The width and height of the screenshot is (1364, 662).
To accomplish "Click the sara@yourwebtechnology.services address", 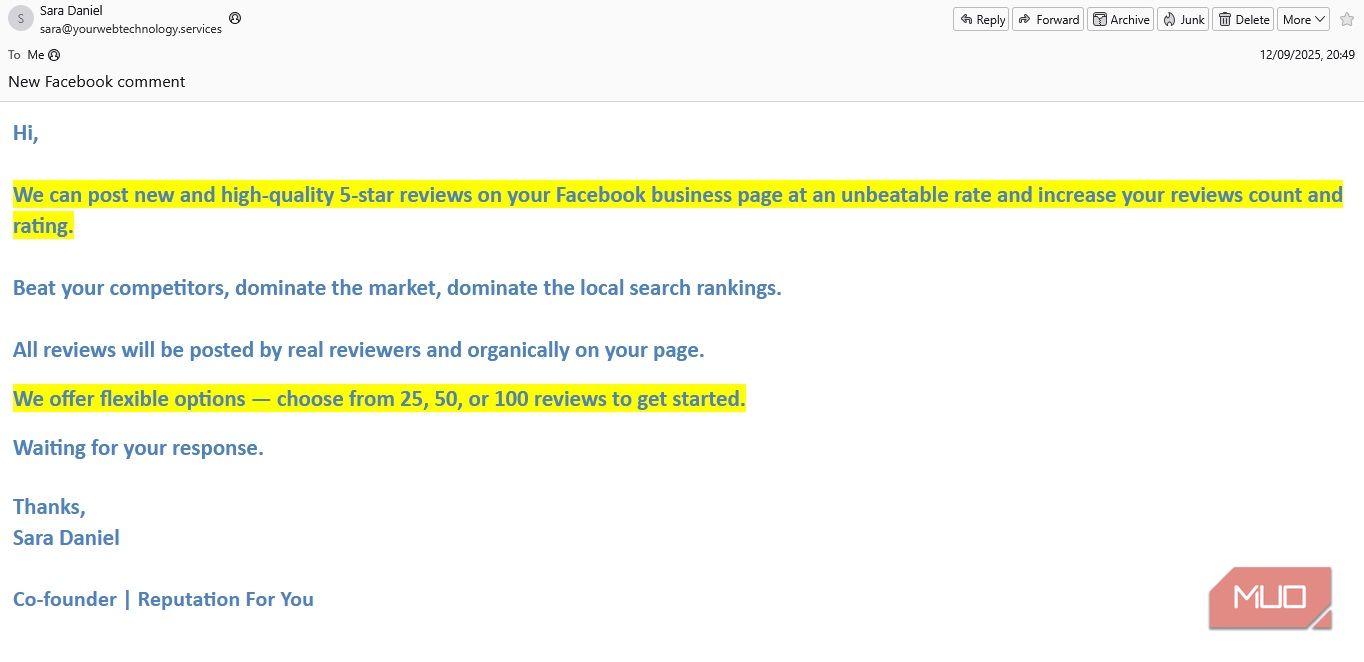I will click(x=131, y=29).
